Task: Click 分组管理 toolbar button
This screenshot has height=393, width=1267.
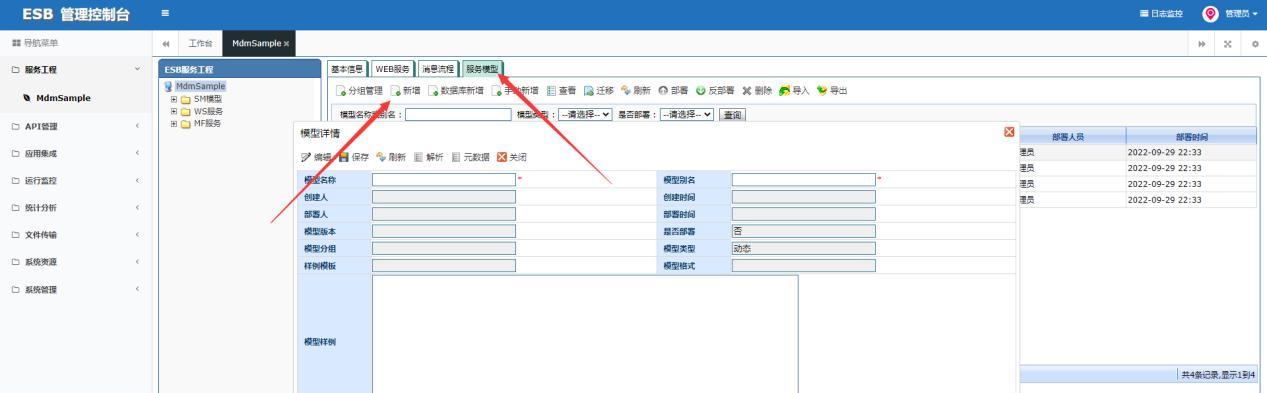Action: click(x=359, y=90)
